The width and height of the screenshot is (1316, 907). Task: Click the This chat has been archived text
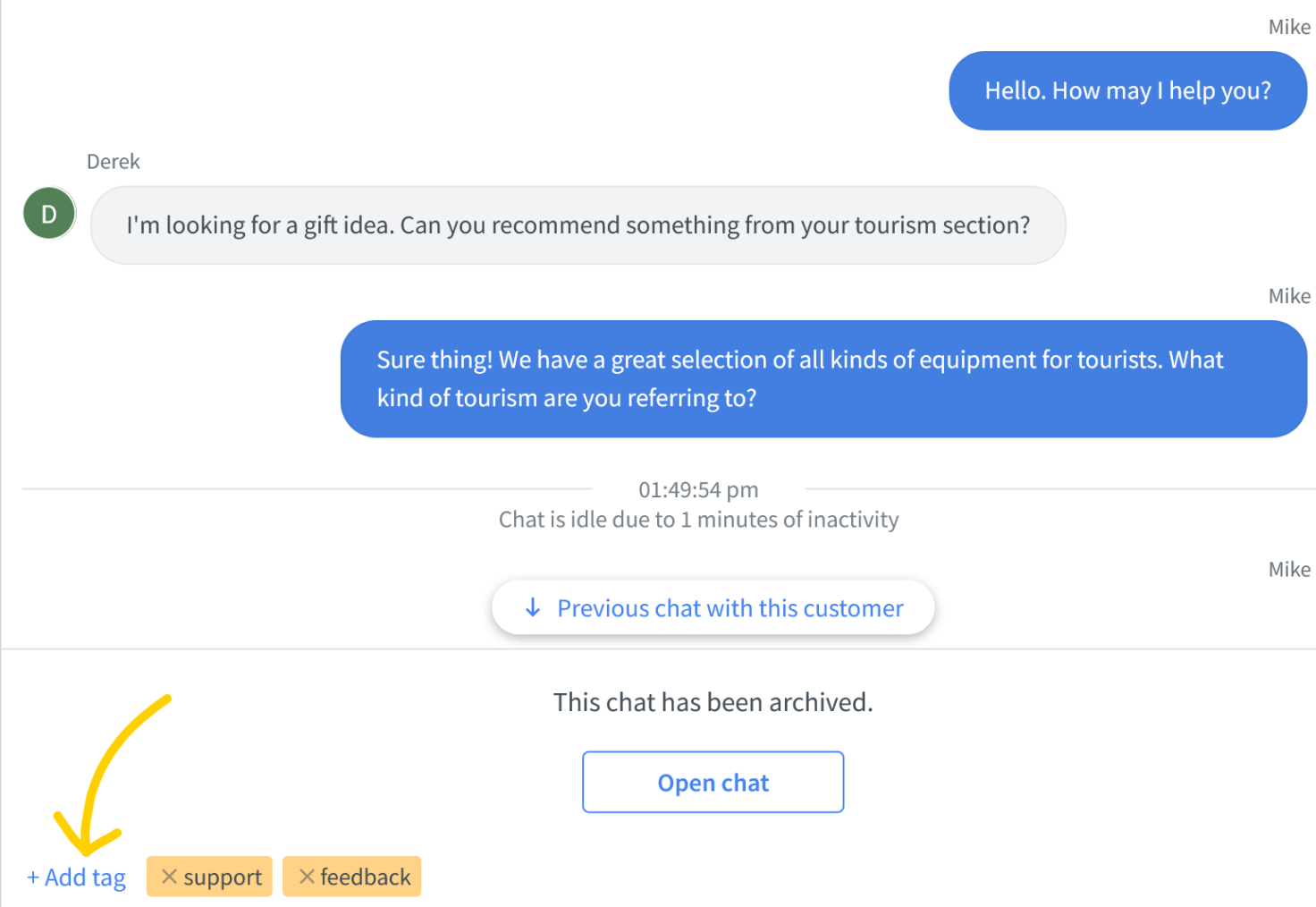(713, 702)
